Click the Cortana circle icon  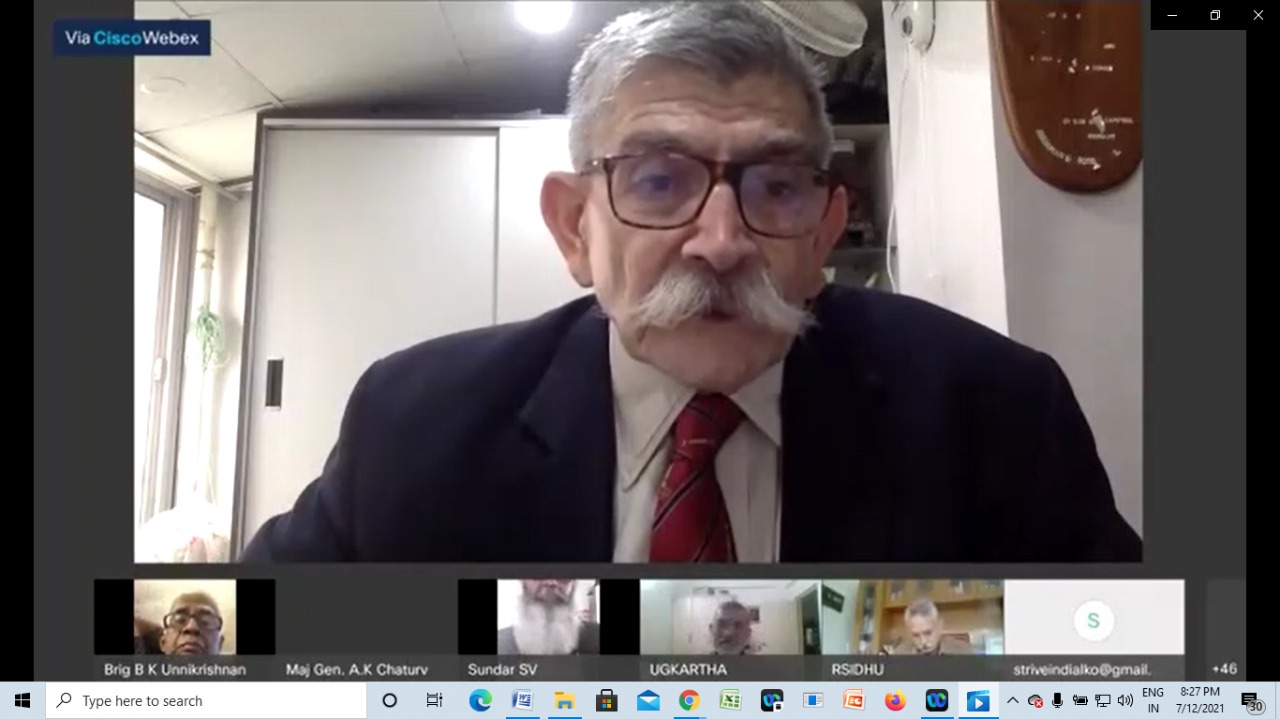390,701
